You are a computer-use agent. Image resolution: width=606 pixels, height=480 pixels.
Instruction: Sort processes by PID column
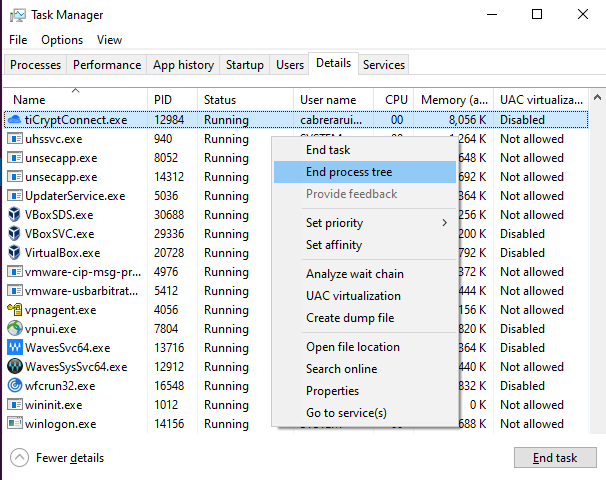pyautogui.click(x=163, y=100)
